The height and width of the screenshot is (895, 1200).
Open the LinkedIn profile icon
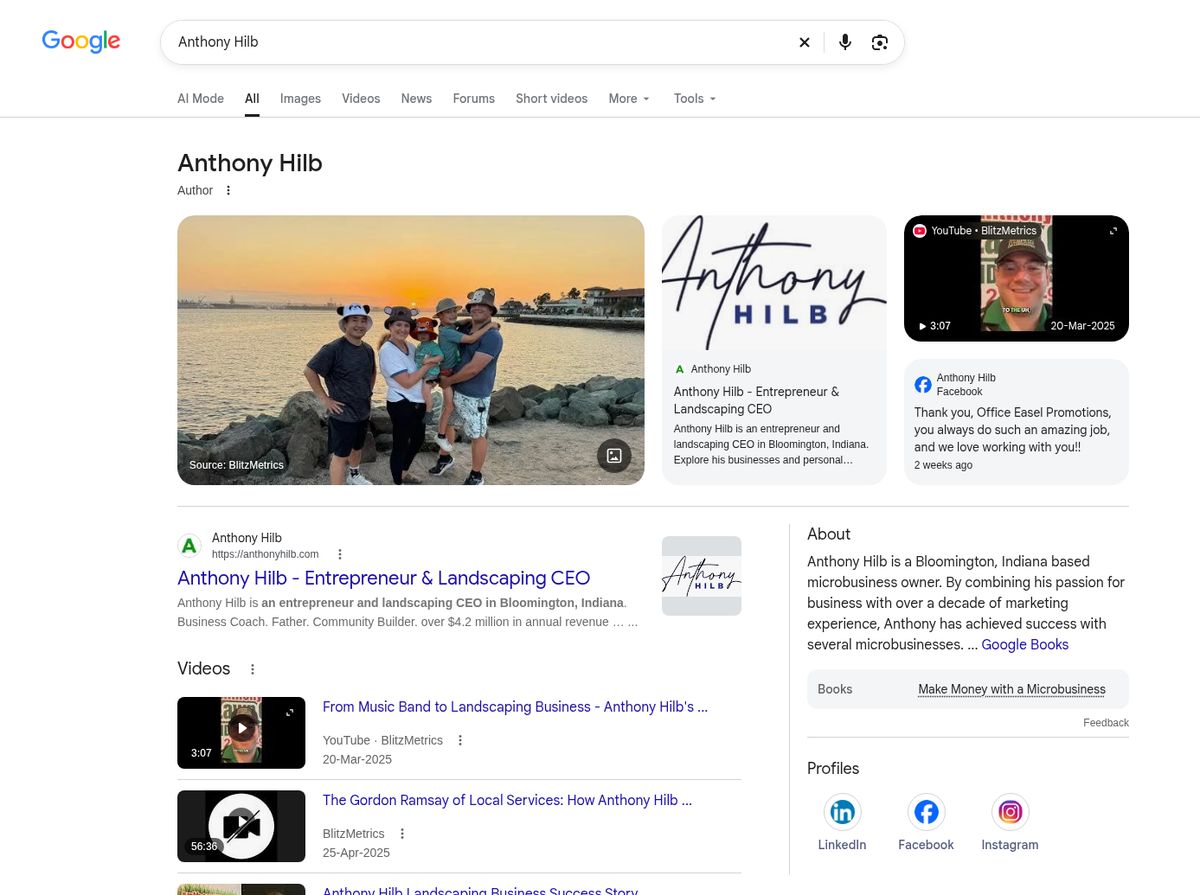point(842,812)
